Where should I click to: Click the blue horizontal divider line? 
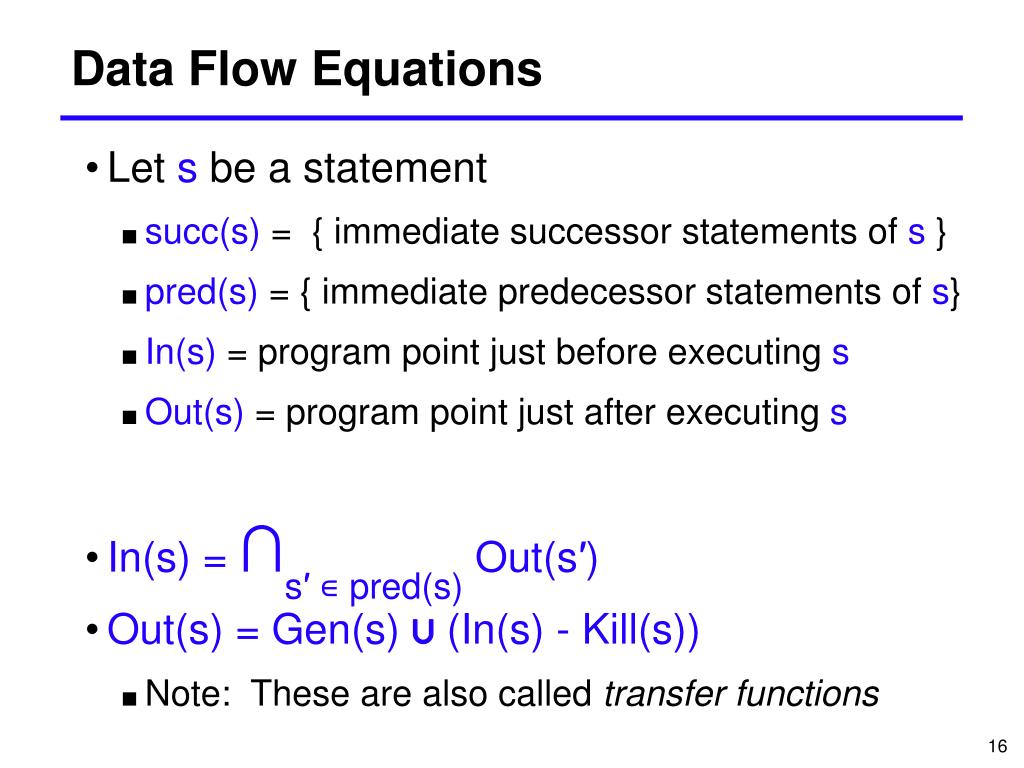tap(511, 118)
